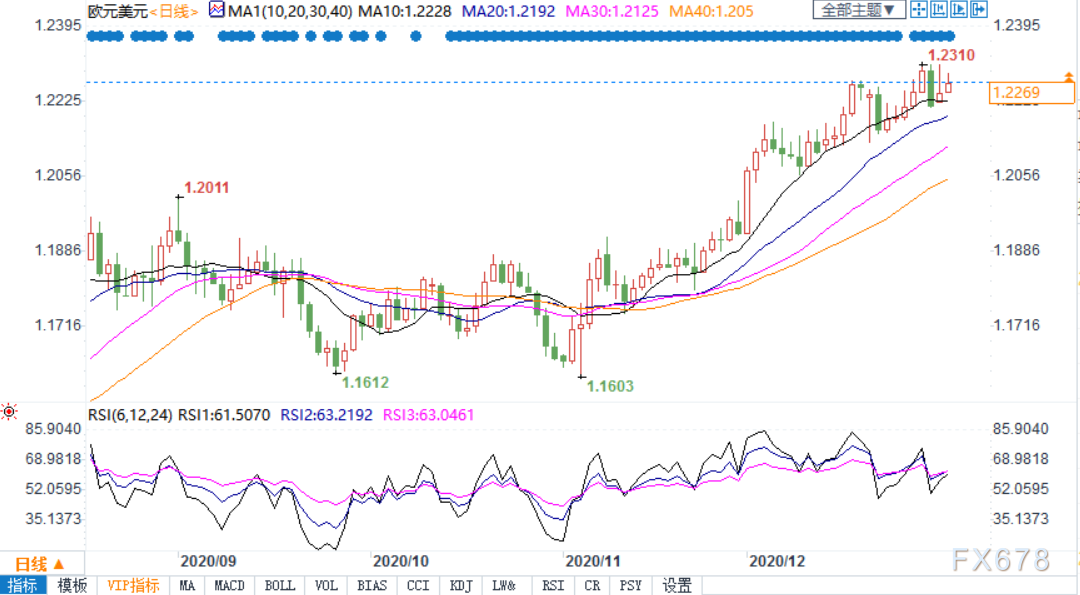Select the RSI indicator button
The width and height of the screenshot is (1080, 595).
552,585
